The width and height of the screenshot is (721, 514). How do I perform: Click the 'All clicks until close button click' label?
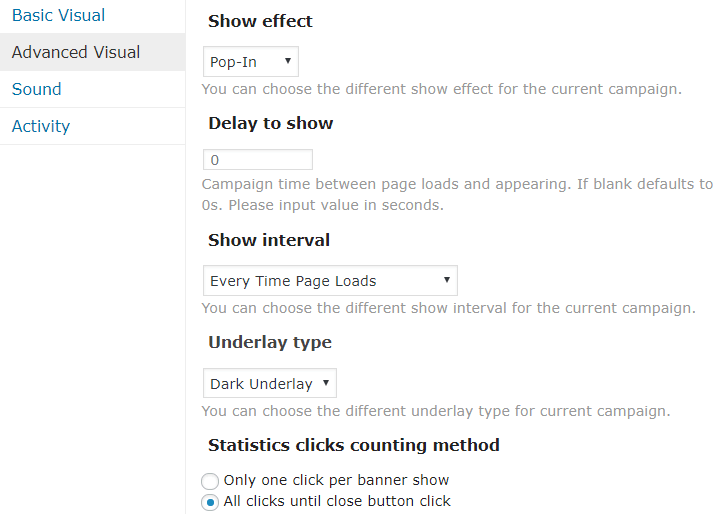pos(337,501)
